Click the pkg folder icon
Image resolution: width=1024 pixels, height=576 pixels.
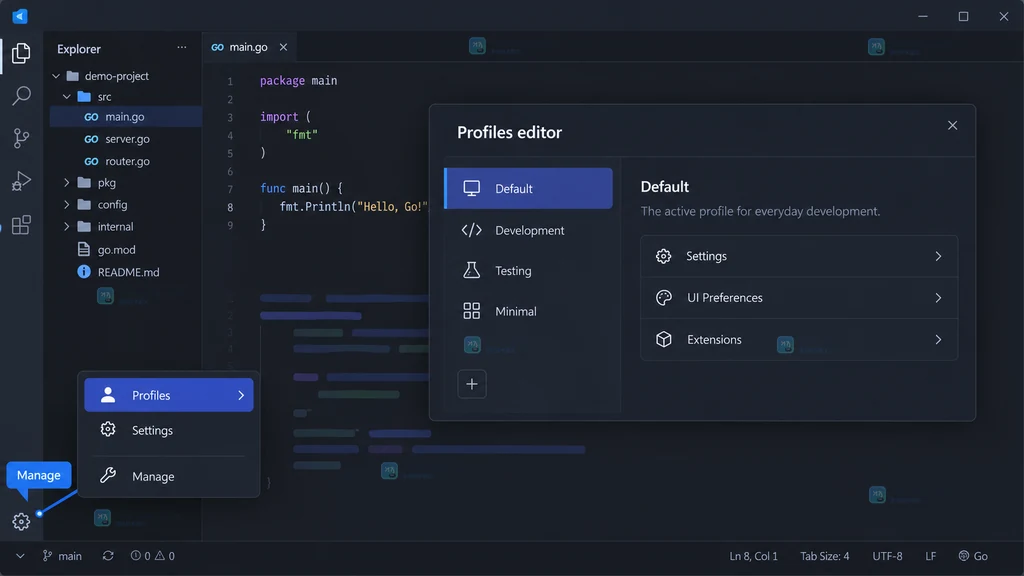click(x=84, y=183)
